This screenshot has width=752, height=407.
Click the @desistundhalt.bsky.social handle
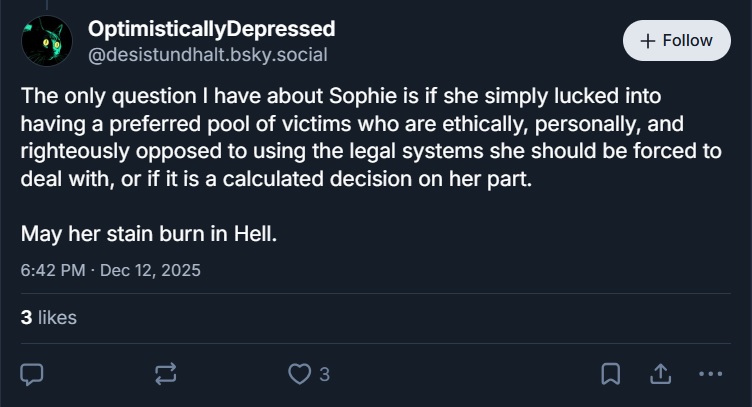pos(207,55)
